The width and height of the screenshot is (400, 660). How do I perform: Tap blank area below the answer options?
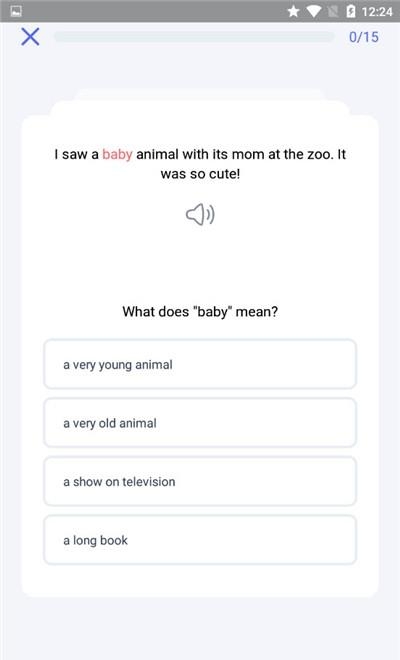pos(200,581)
